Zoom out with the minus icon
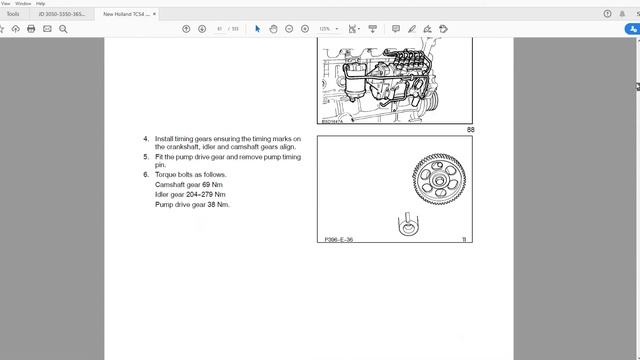The width and height of the screenshot is (640, 360). [289, 29]
